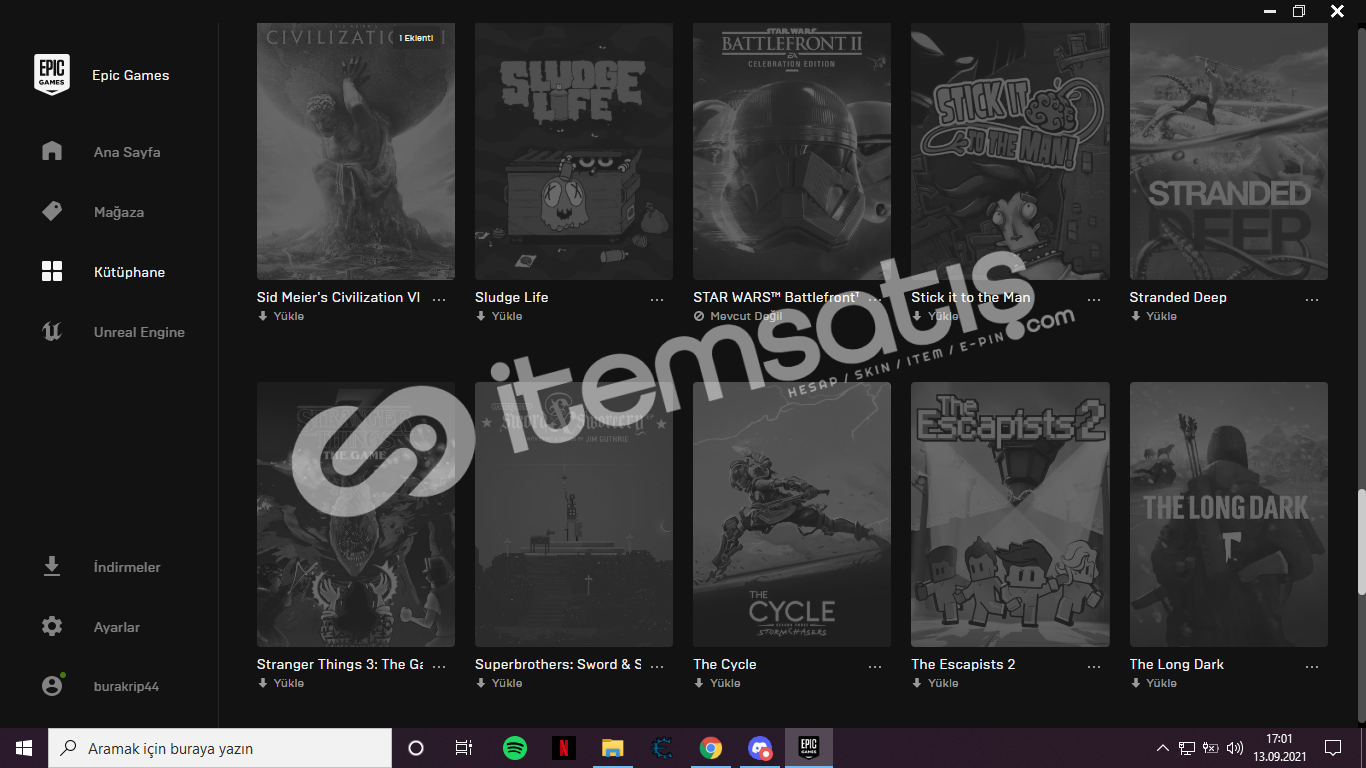Open options menu for Sid Meier's Civilization VI
1366x768 pixels.
439,299
